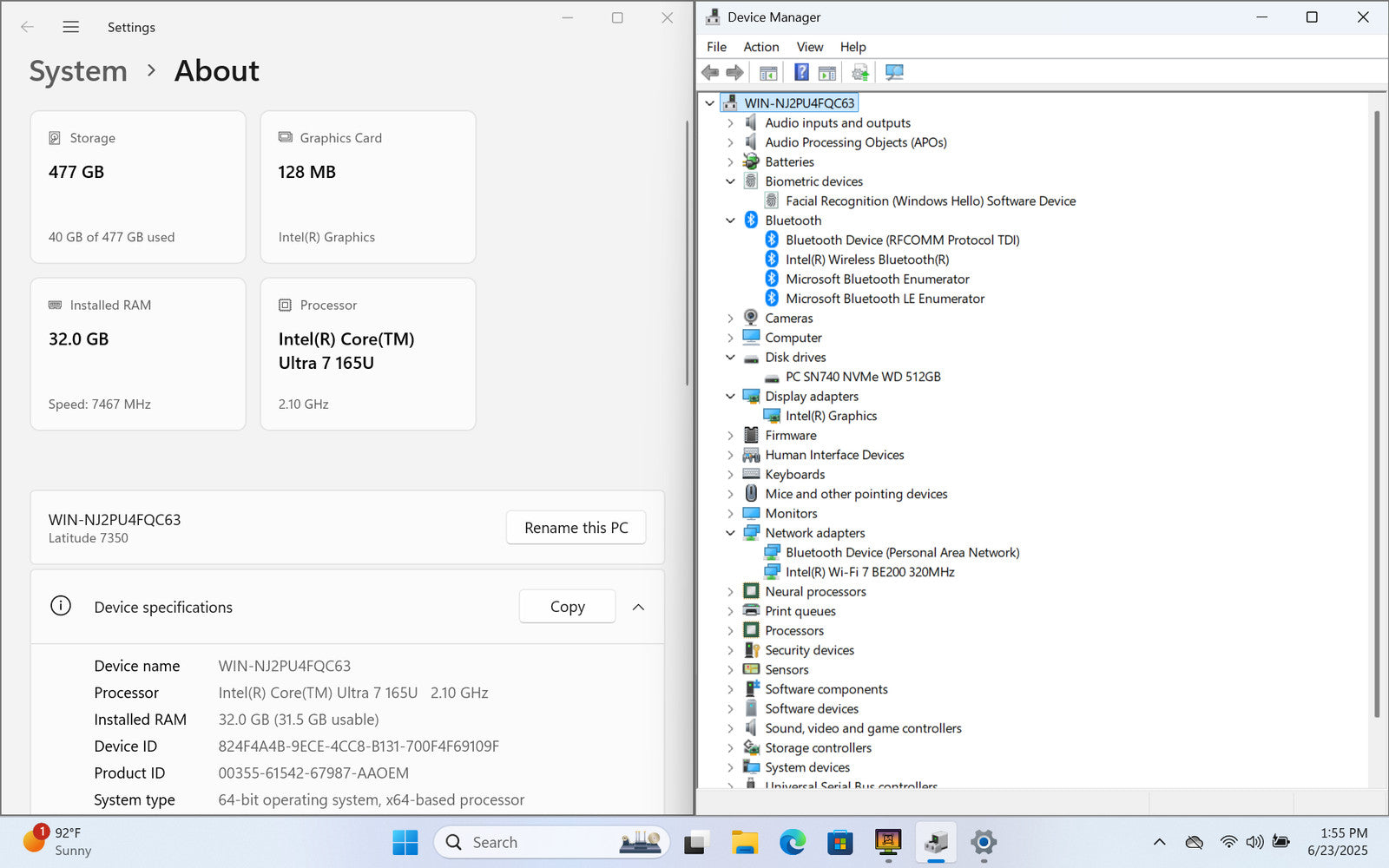Go back using Settings back arrow
This screenshot has height=868, width=1389.
point(27,27)
